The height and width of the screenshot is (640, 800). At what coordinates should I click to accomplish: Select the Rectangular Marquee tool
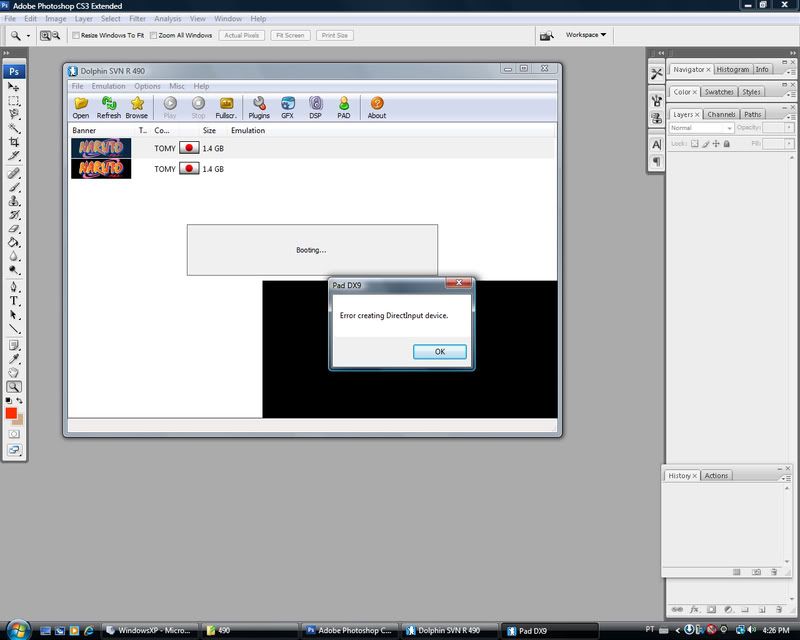pyautogui.click(x=14, y=101)
